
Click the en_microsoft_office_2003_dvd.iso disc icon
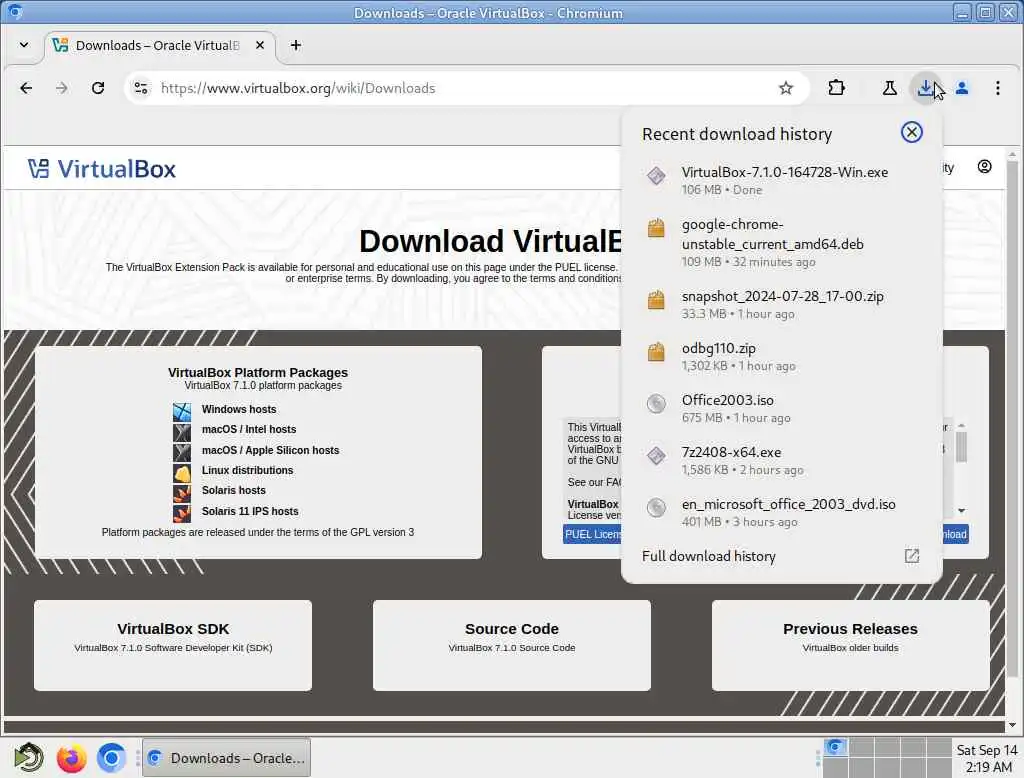656,508
